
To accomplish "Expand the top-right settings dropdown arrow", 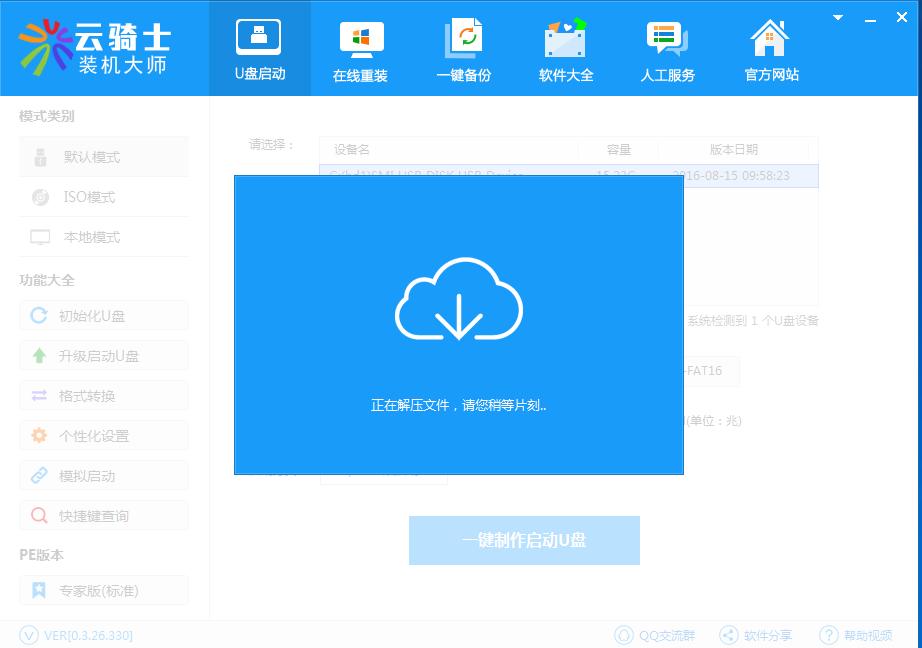I will [x=837, y=17].
